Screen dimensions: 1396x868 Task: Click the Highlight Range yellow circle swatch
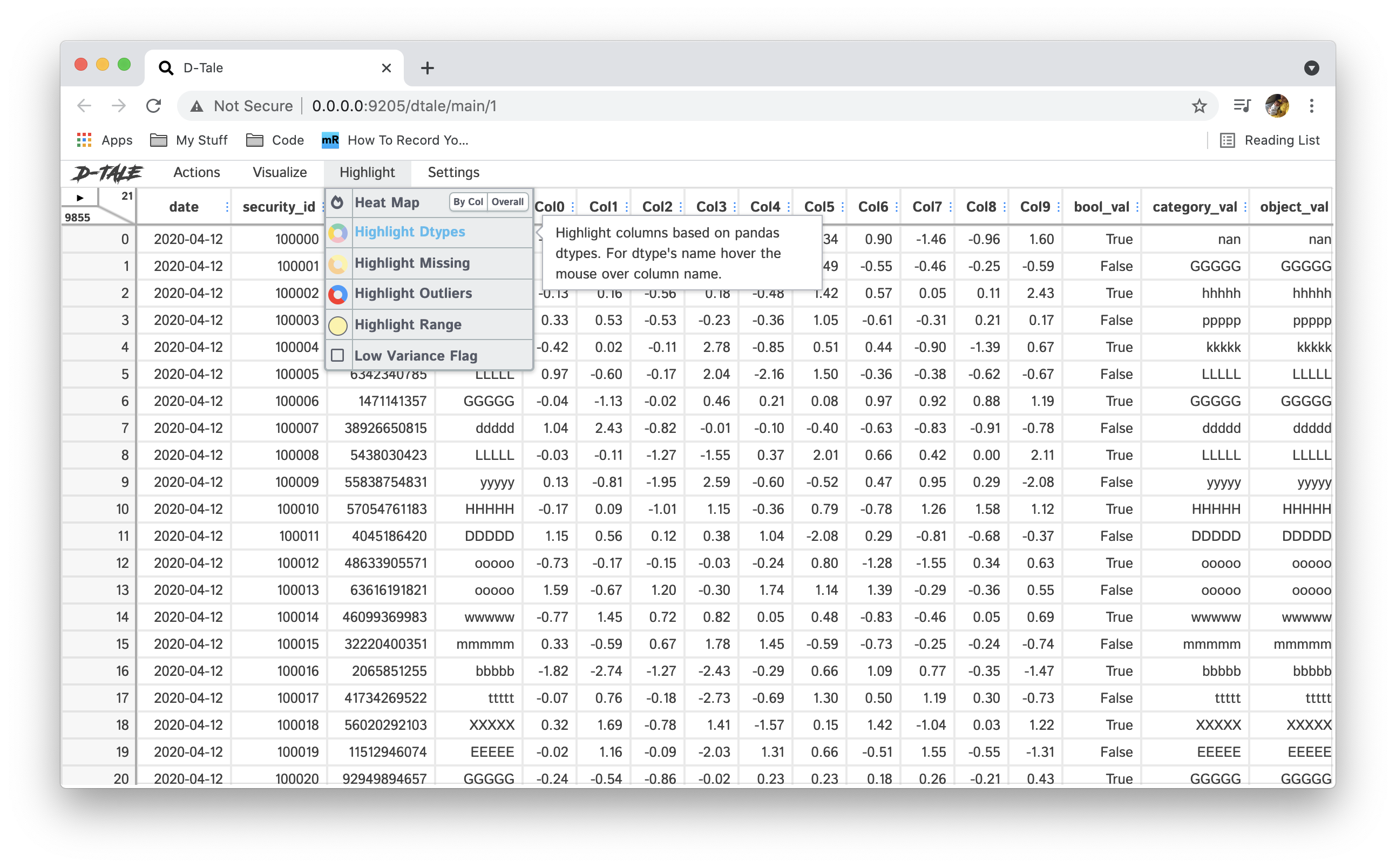tap(337, 325)
